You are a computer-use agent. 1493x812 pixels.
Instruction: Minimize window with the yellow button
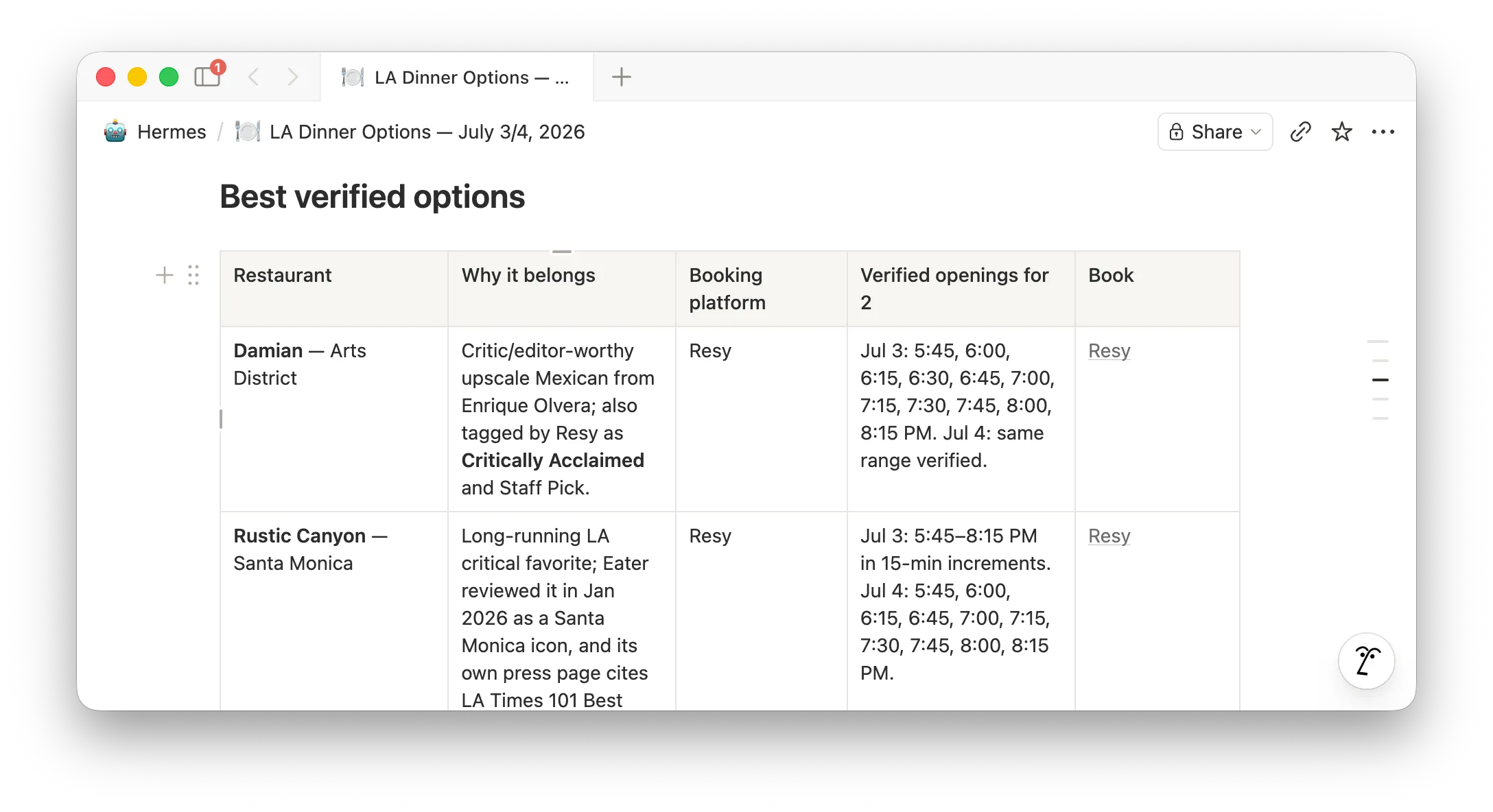pyautogui.click(x=137, y=77)
